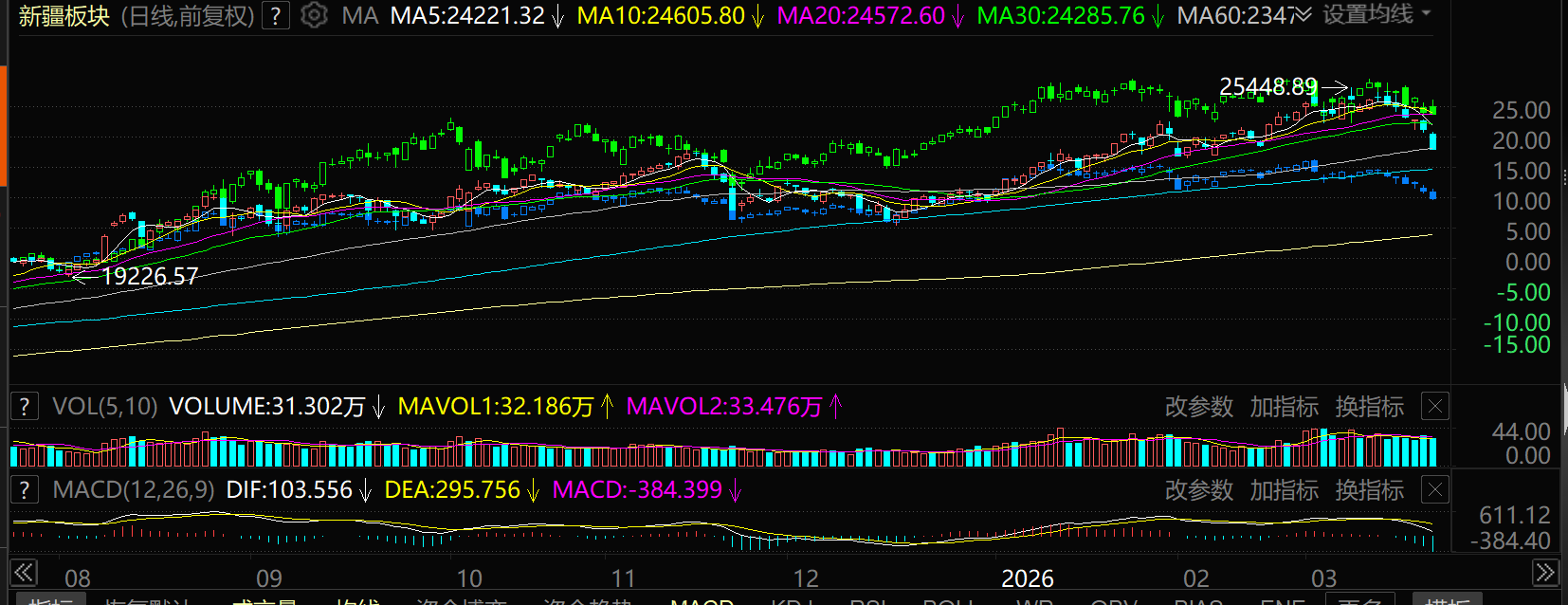Expand the truncated MA values with the double chevron

coord(1302,15)
